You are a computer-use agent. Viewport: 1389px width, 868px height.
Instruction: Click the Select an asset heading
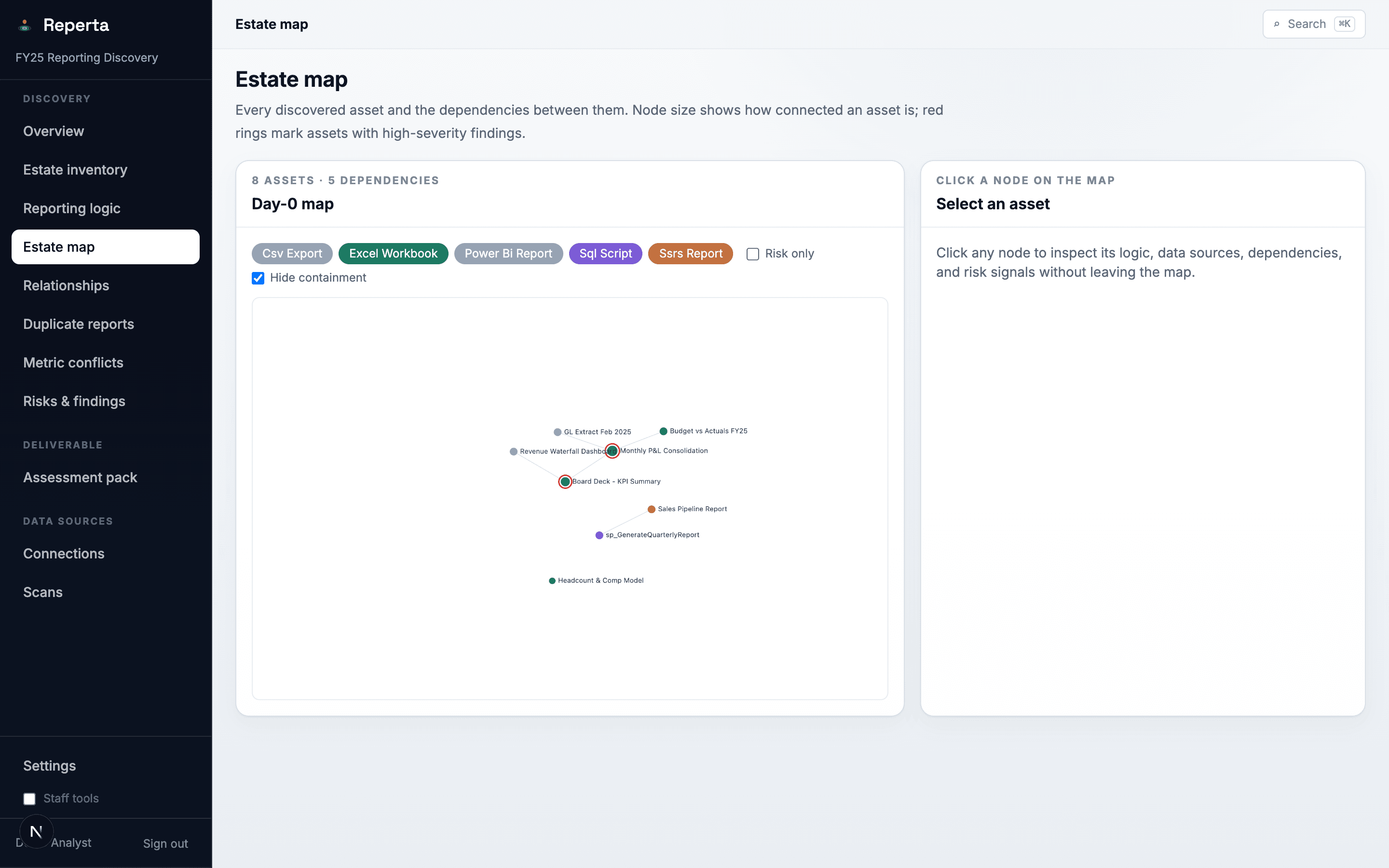tap(993, 204)
